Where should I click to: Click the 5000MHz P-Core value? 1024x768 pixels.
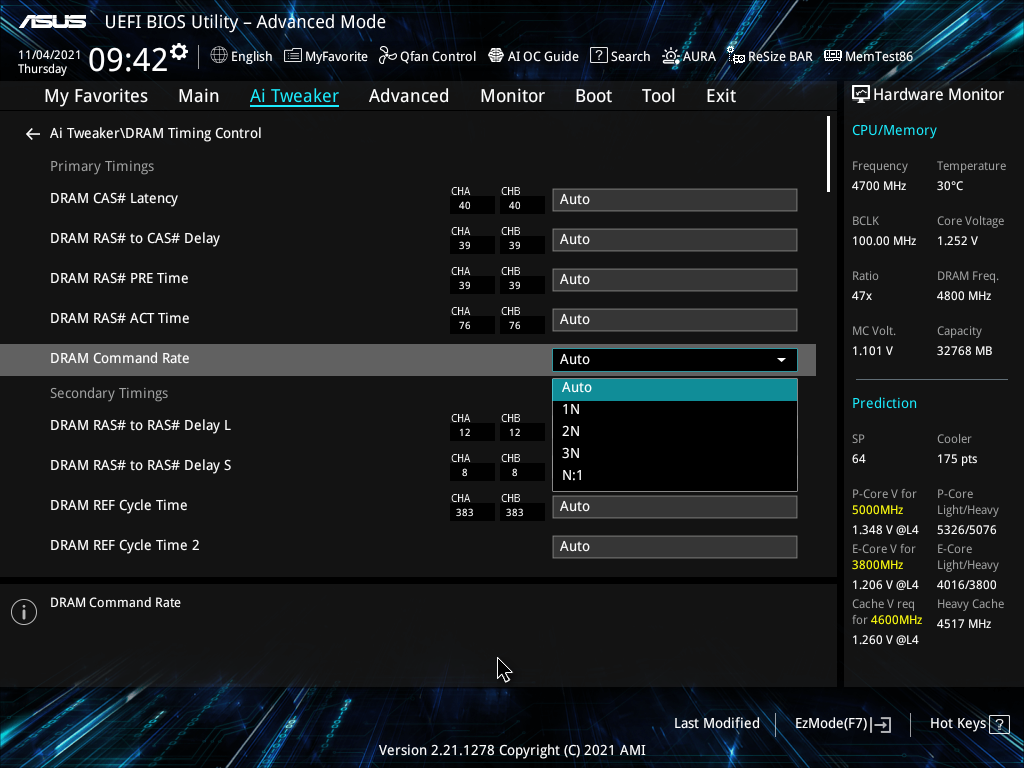click(878, 510)
